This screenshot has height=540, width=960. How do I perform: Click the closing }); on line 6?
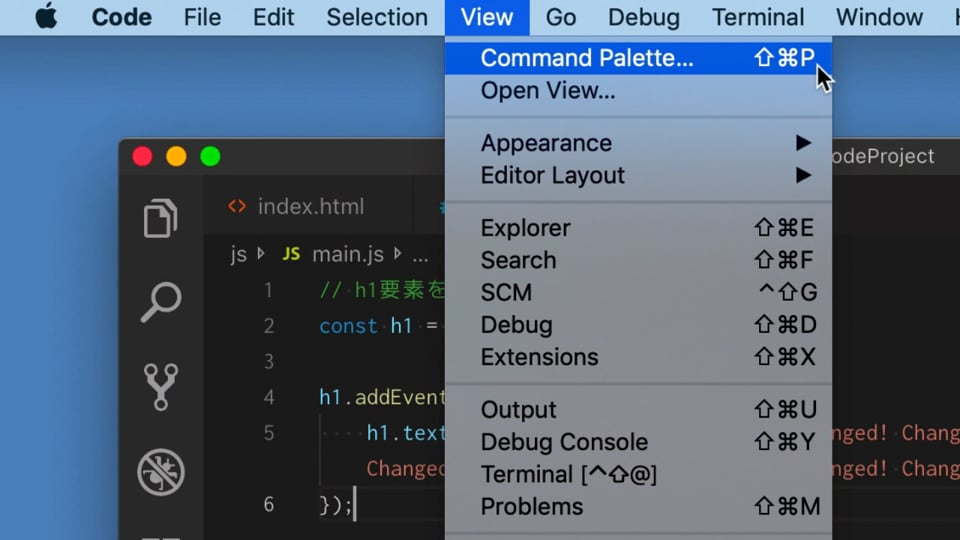coord(336,505)
